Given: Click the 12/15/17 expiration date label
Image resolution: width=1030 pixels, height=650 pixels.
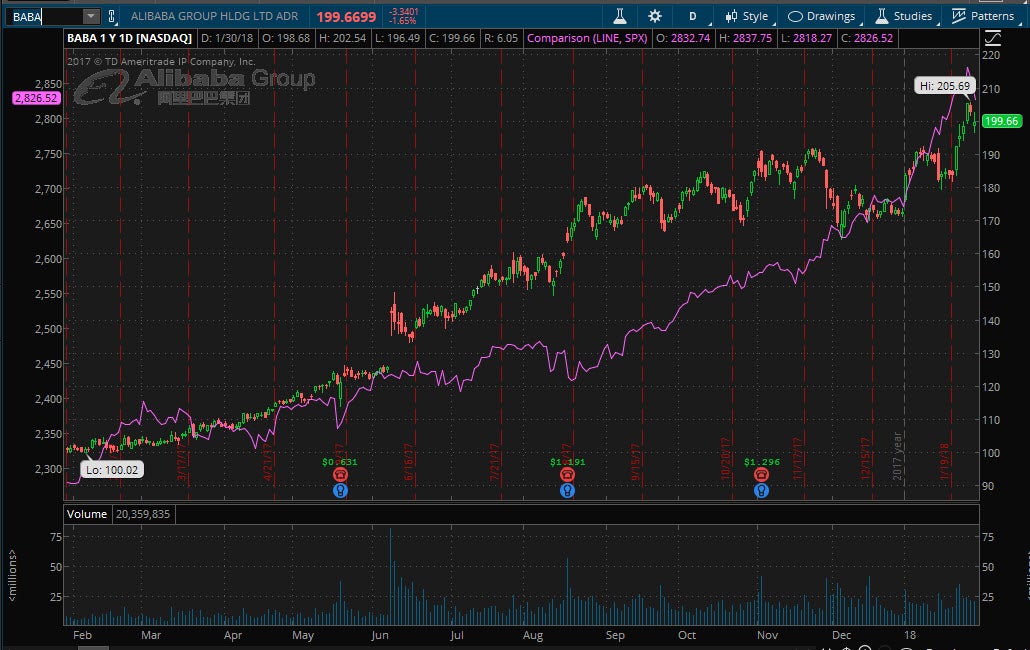Looking at the screenshot, I should [x=865, y=458].
